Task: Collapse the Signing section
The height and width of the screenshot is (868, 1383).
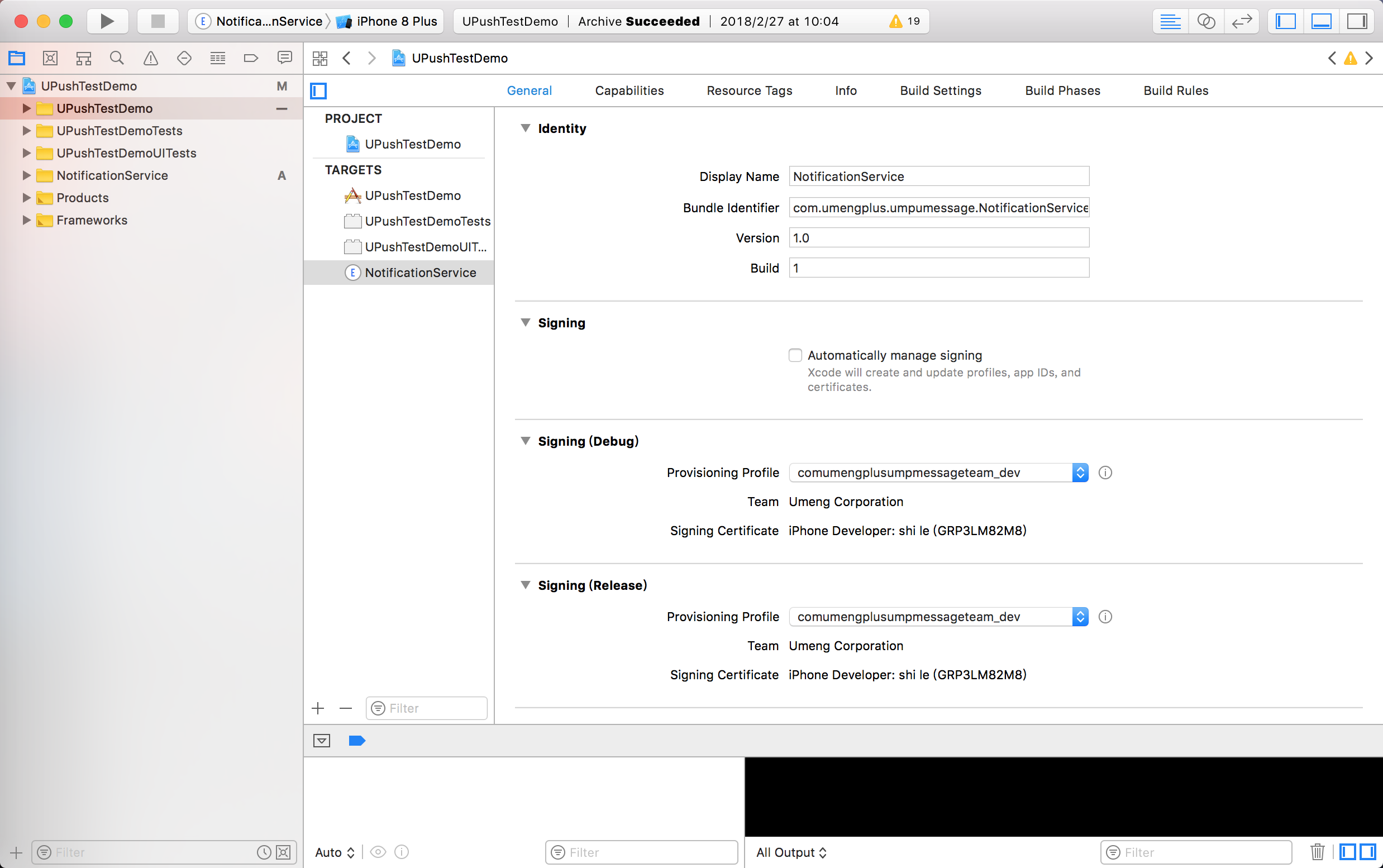Action: (x=525, y=323)
